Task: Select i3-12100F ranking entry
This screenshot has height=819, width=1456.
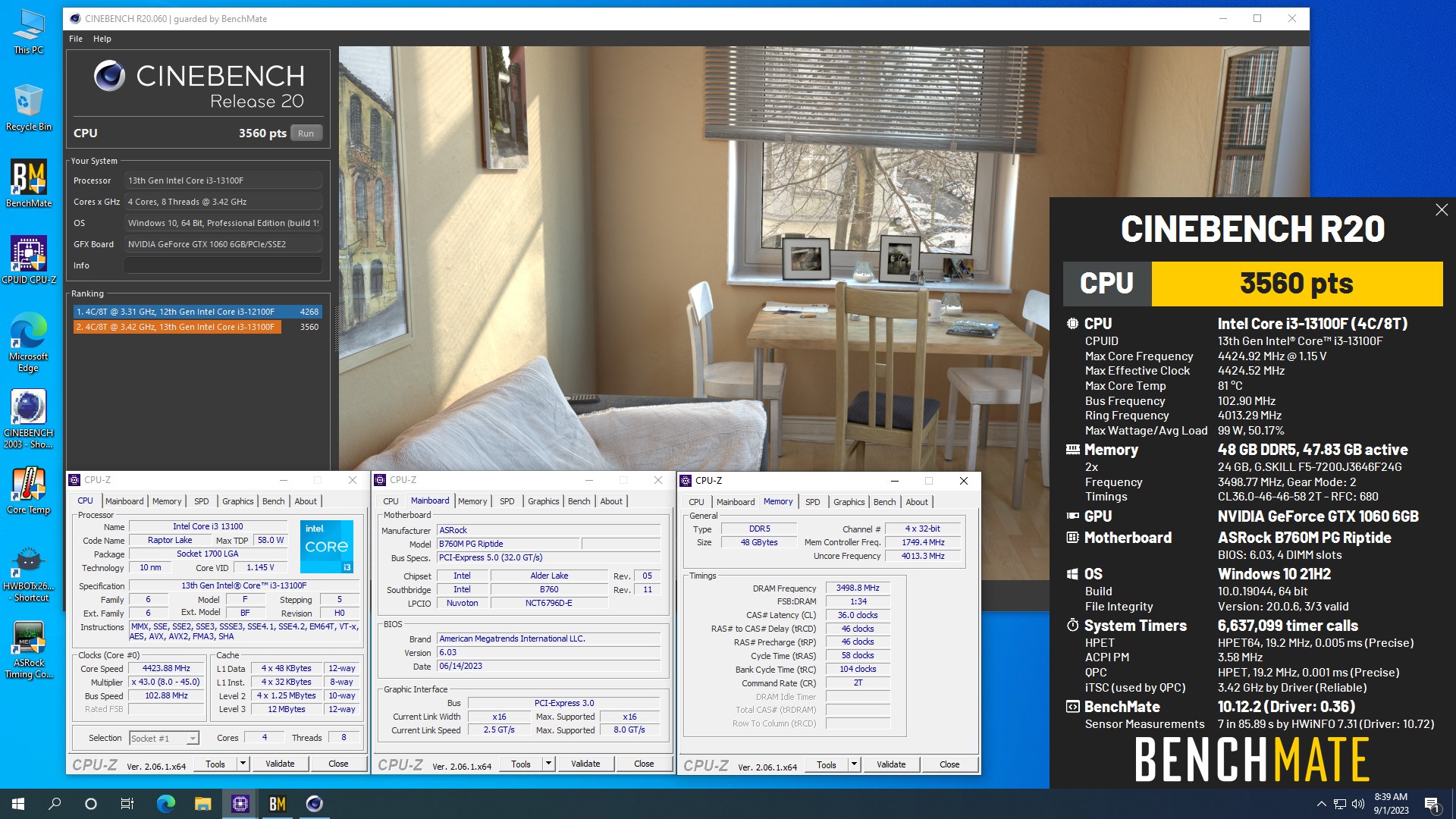Action: (197, 312)
